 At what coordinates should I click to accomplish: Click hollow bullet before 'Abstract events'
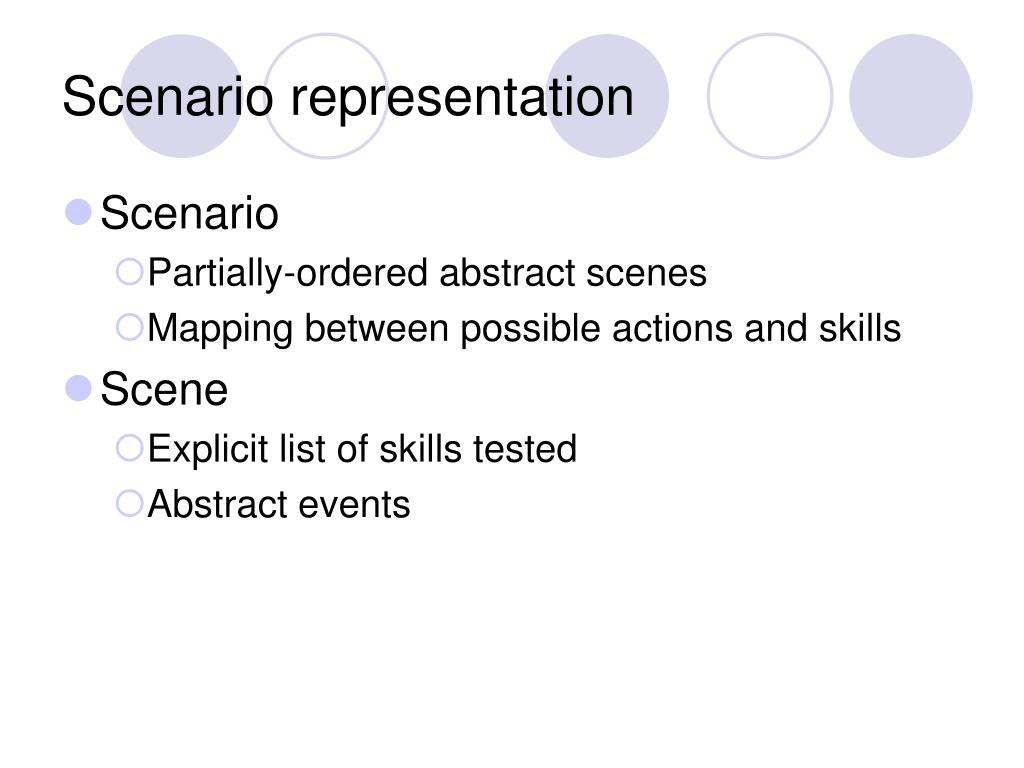click(129, 504)
